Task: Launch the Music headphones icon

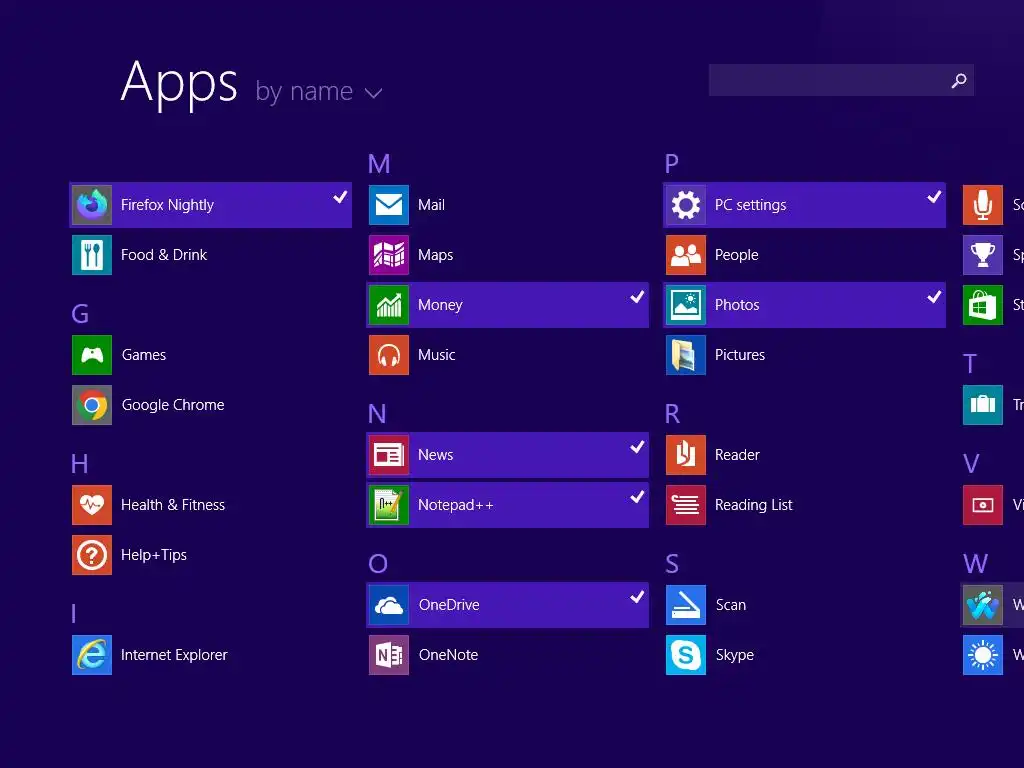Action: (389, 355)
